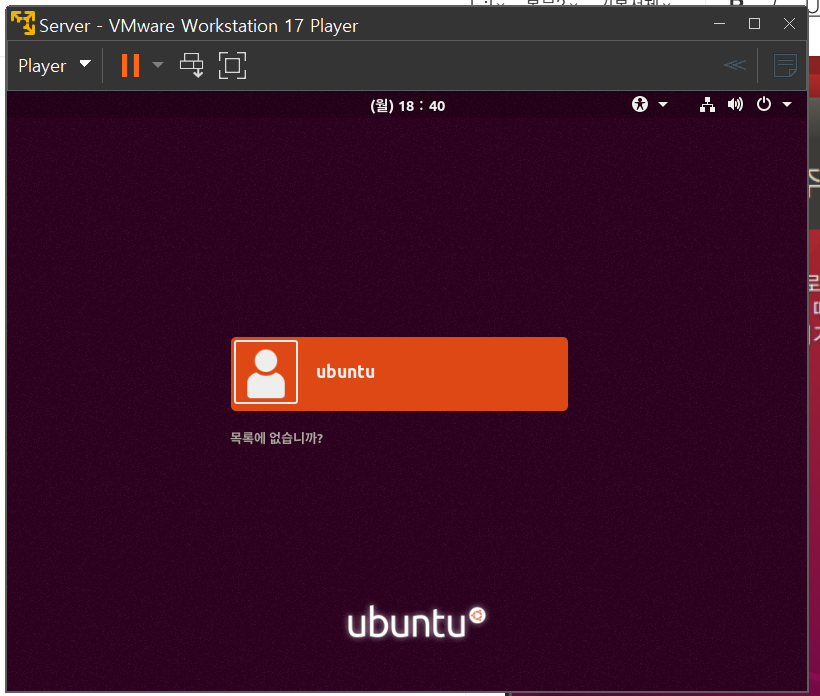Click the VMware application logo icon

pyautogui.click(x=23, y=24)
